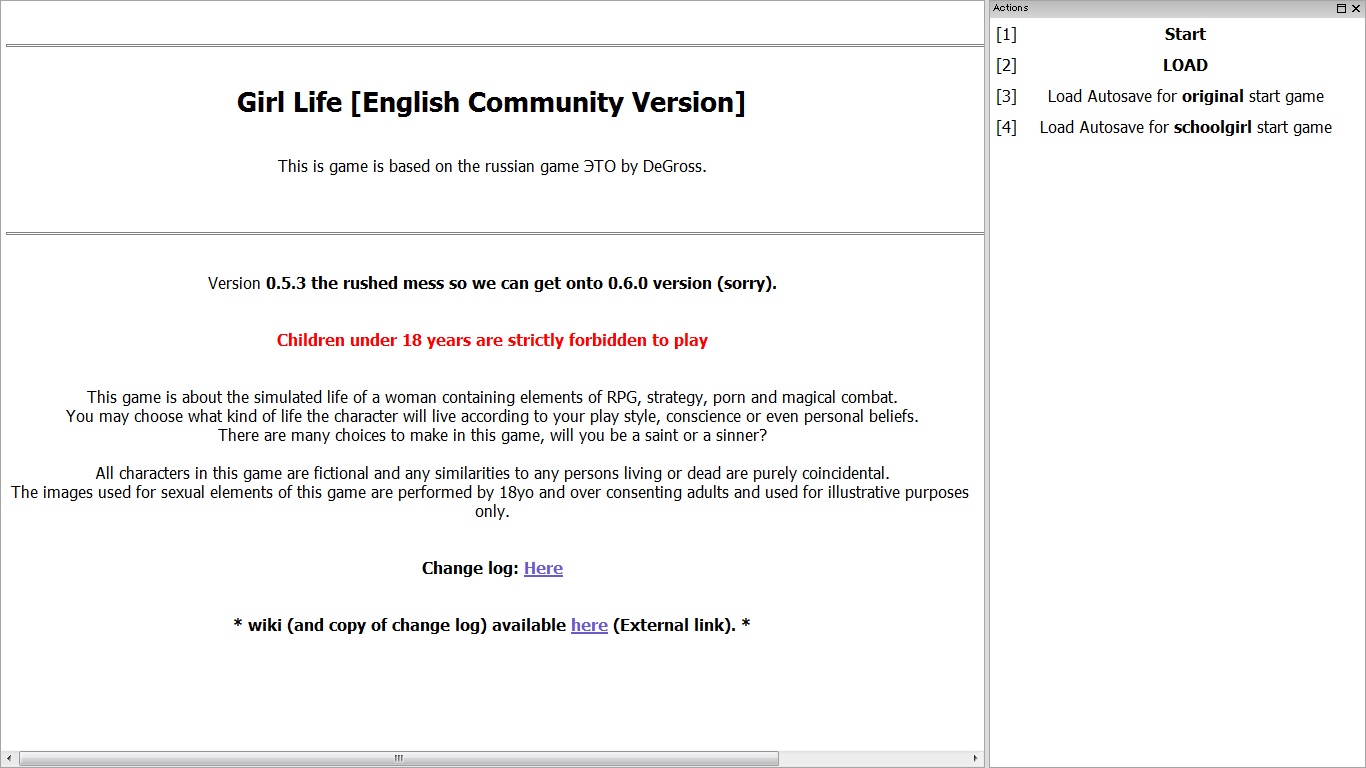Screen dimensions: 1366x768
Task: Click the 'saint or a sinner' line
Action: [492, 435]
